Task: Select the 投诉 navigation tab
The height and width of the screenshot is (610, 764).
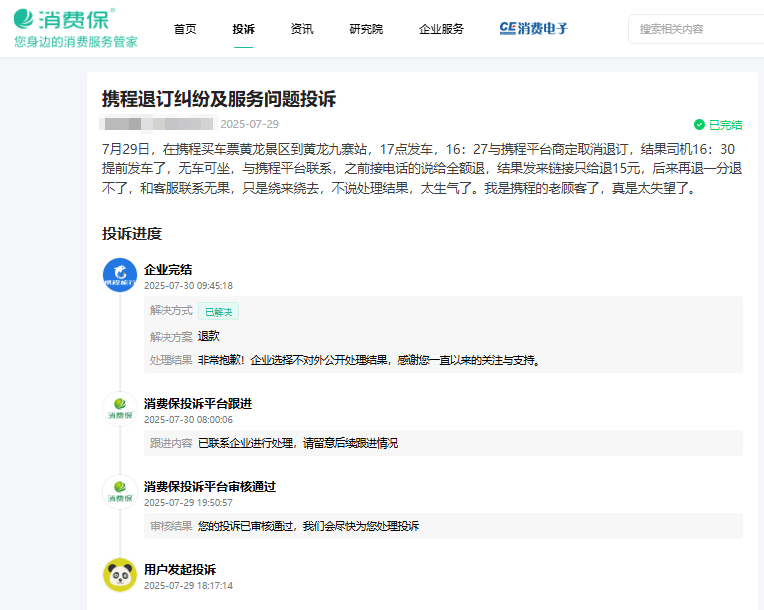Action: [244, 29]
